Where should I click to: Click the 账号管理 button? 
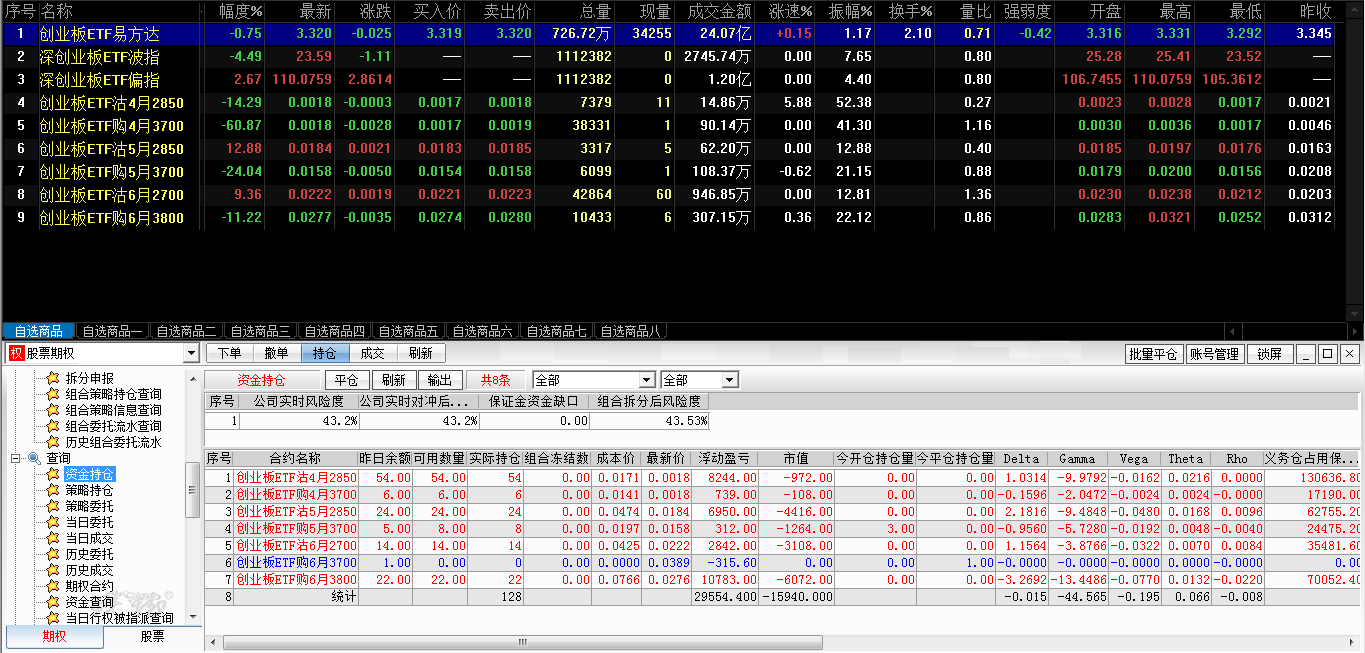click(x=1214, y=354)
